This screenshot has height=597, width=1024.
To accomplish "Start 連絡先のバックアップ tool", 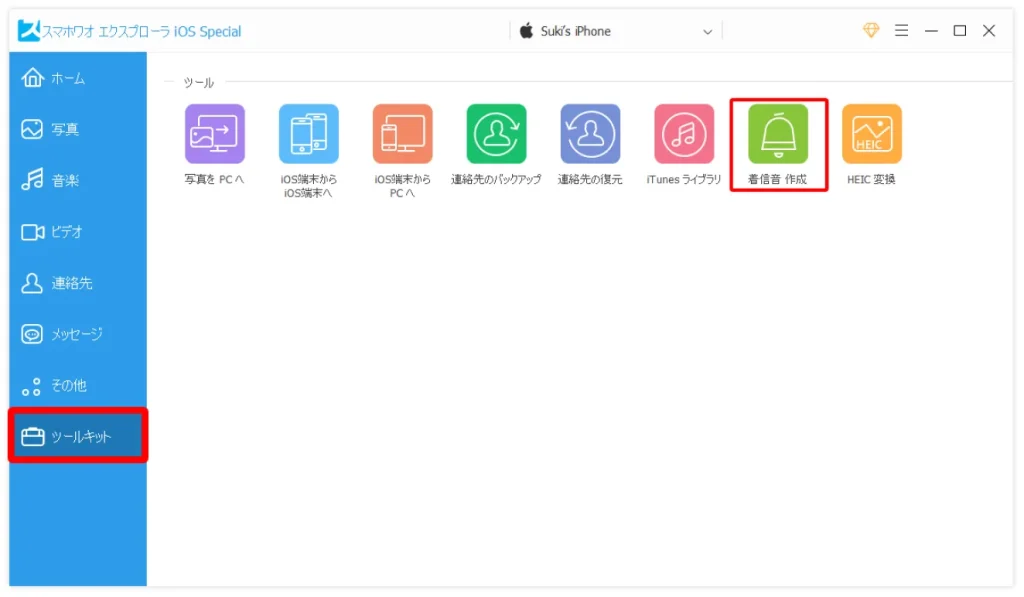I will pyautogui.click(x=496, y=134).
